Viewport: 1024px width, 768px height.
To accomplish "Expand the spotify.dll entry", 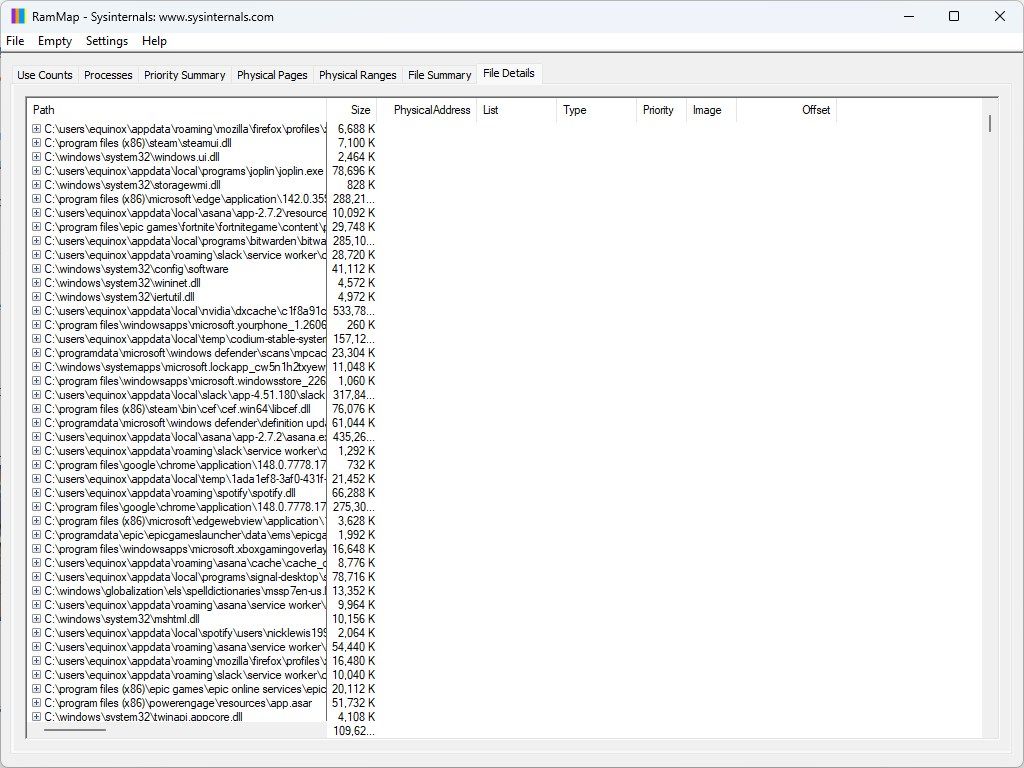I will point(37,493).
